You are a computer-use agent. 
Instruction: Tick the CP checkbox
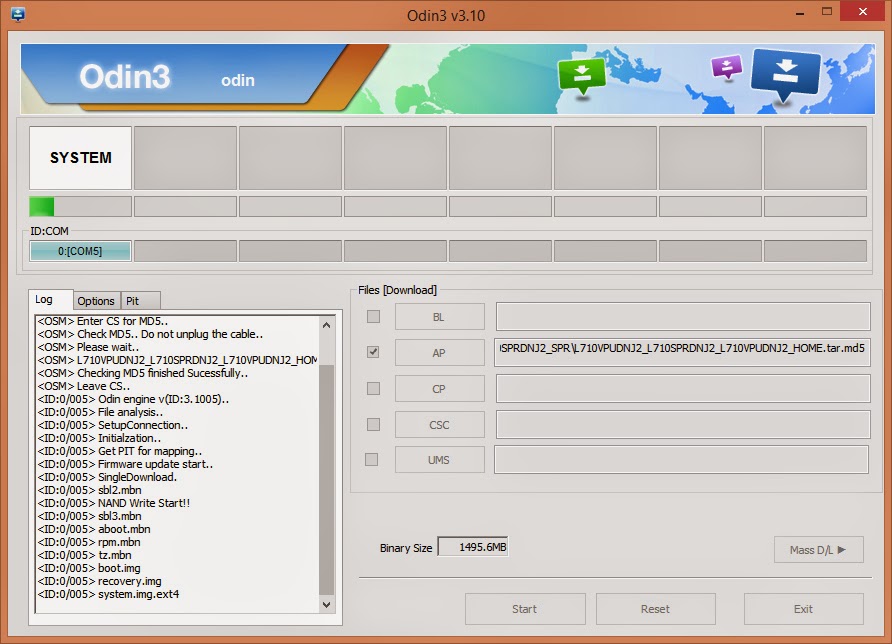tap(373, 389)
